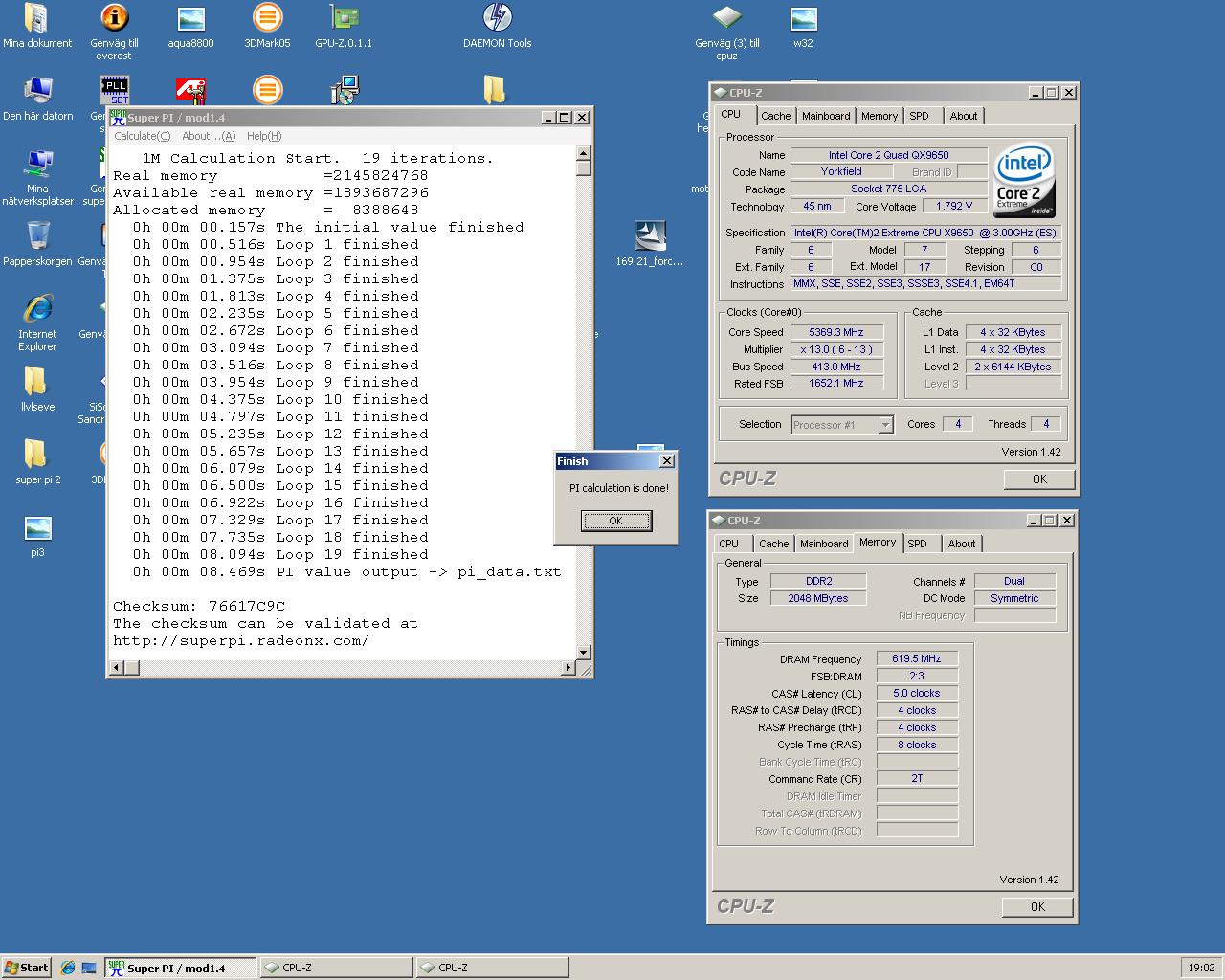Click the http://superpi.radeonx.com/ text
This screenshot has height=980, width=1225.
[x=241, y=640]
